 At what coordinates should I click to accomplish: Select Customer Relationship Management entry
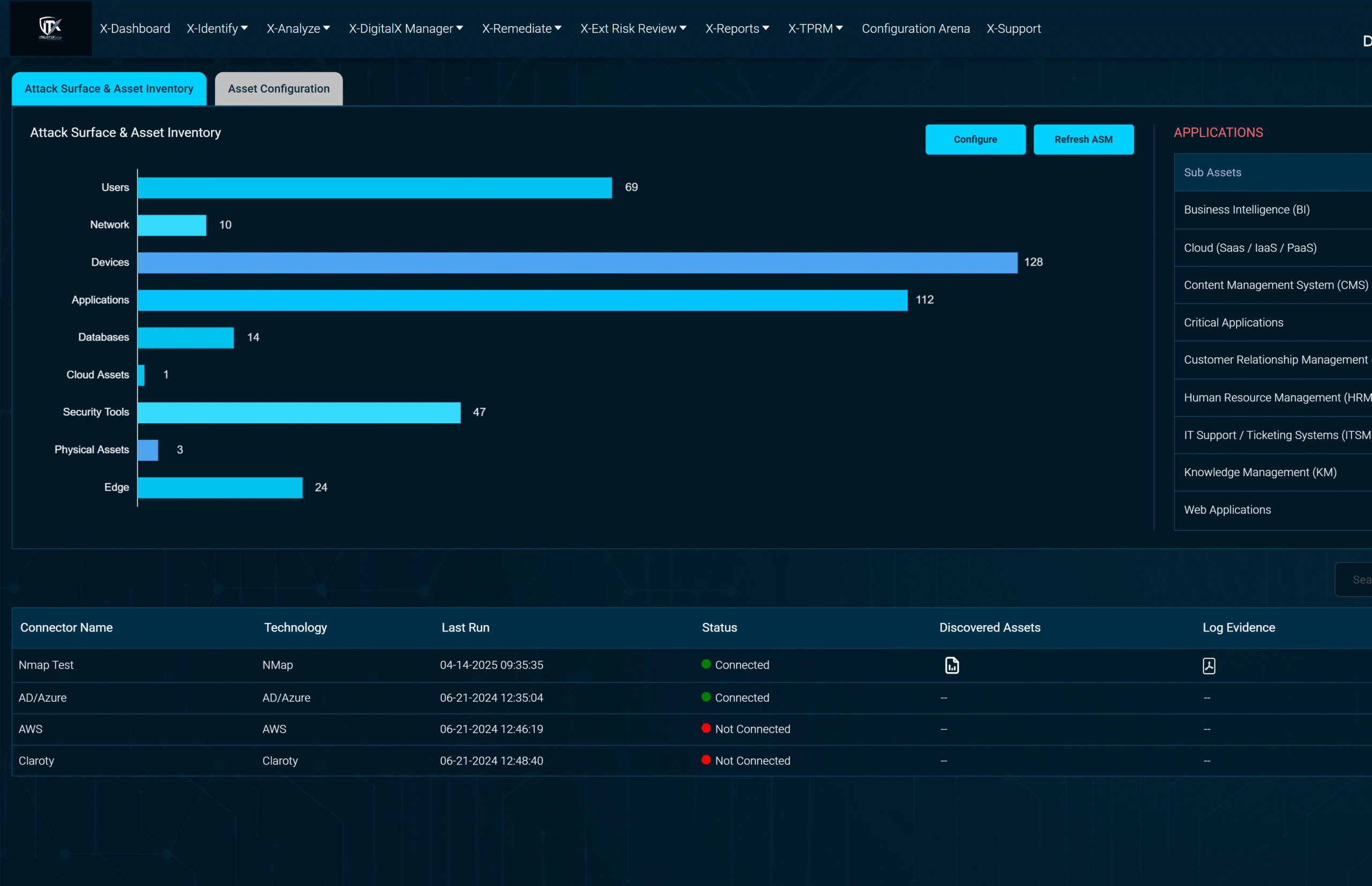[x=1273, y=360]
